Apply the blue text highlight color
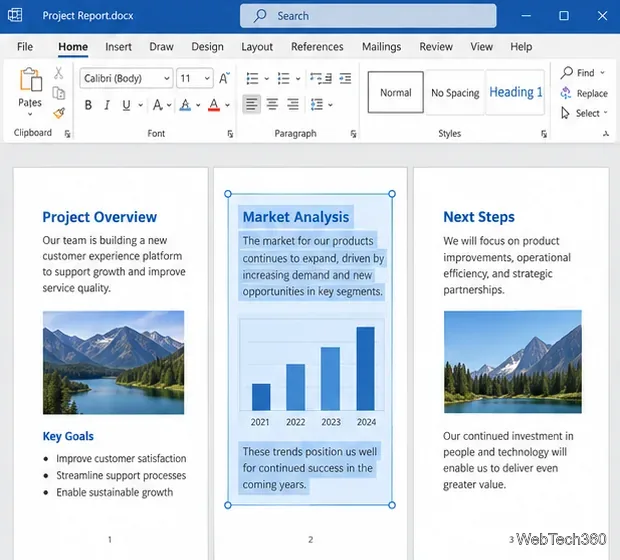Image resolution: width=620 pixels, height=560 pixels. [185, 105]
